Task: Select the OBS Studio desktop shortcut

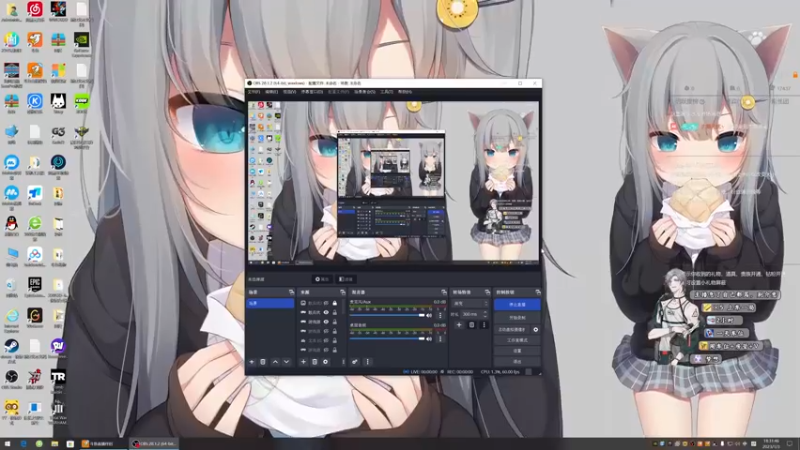Action: [x=11, y=378]
